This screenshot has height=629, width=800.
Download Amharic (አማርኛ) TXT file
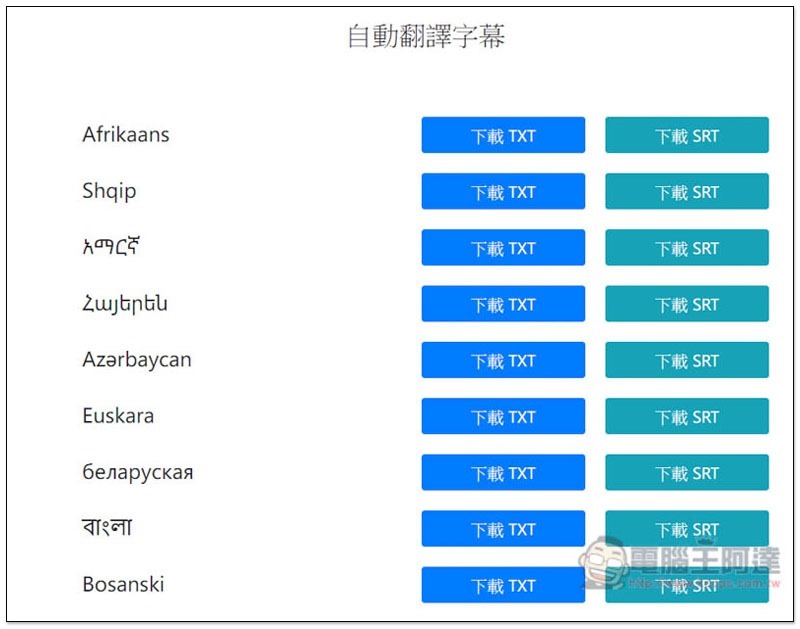coord(503,247)
